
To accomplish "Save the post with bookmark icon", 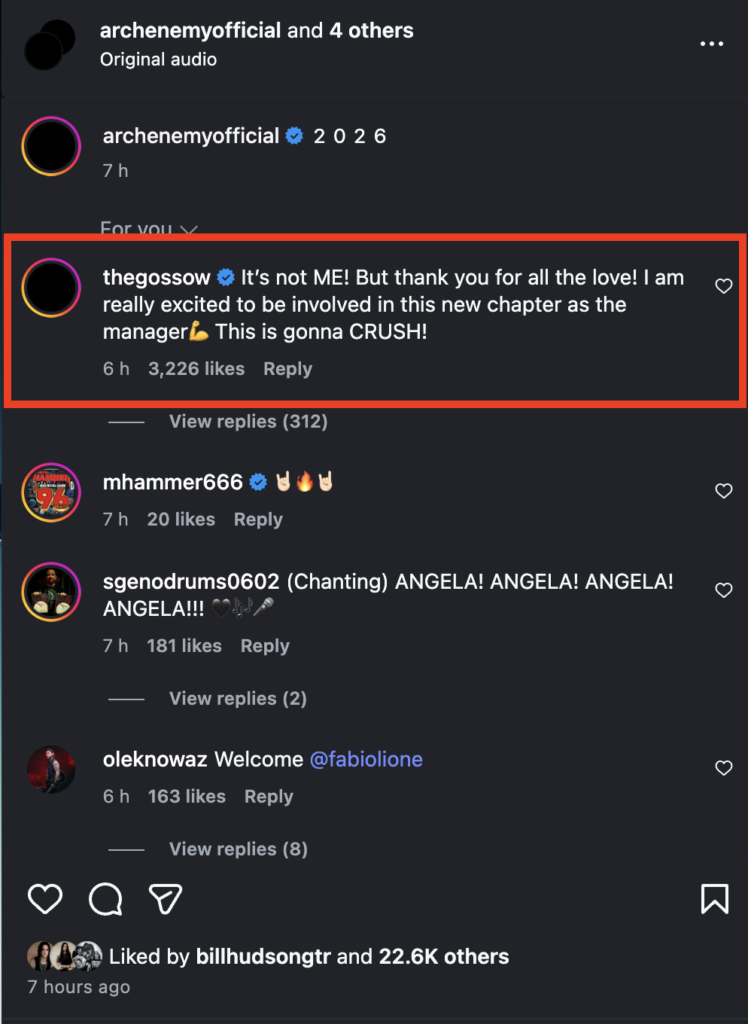I will 714,899.
